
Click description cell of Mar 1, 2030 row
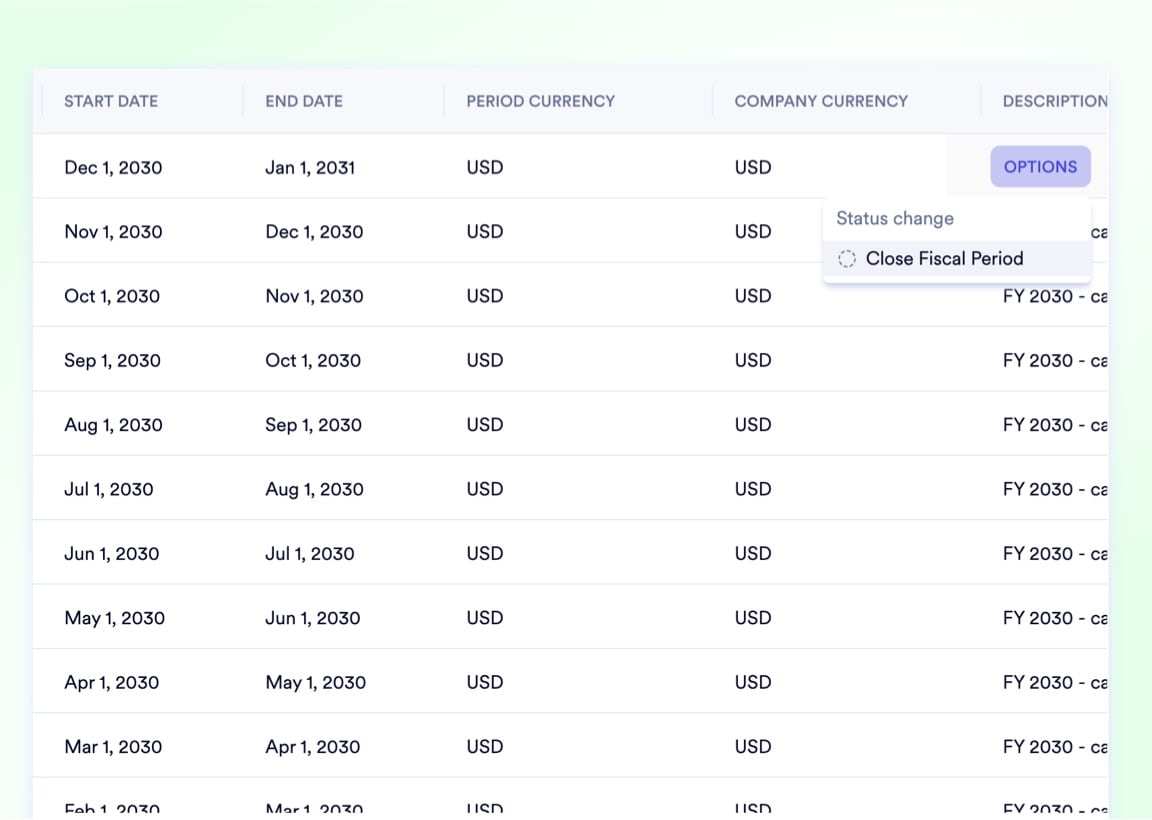pyautogui.click(x=1054, y=747)
